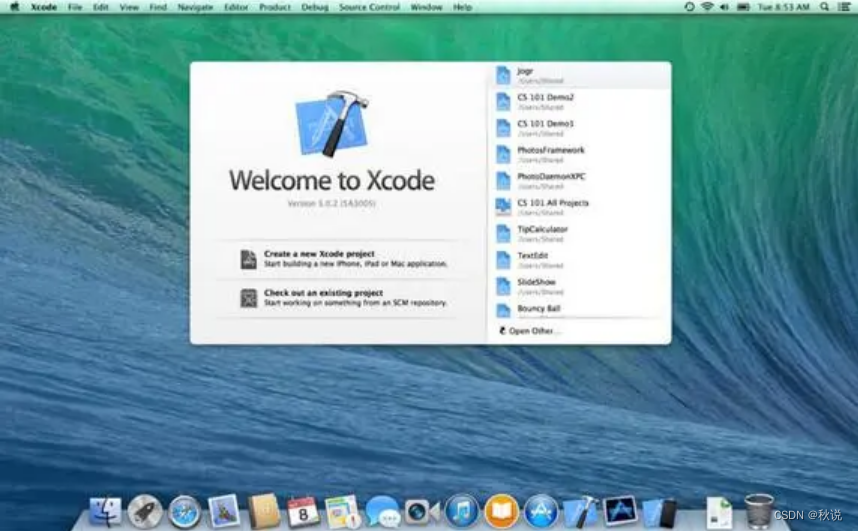
Task: Open the Xcode application menu
Action: pyautogui.click(x=44, y=7)
